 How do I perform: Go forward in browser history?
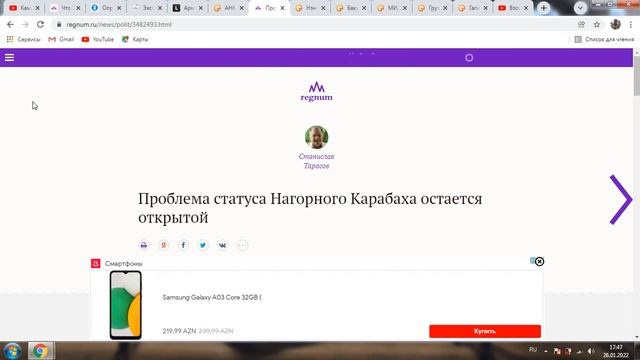[x=25, y=24]
